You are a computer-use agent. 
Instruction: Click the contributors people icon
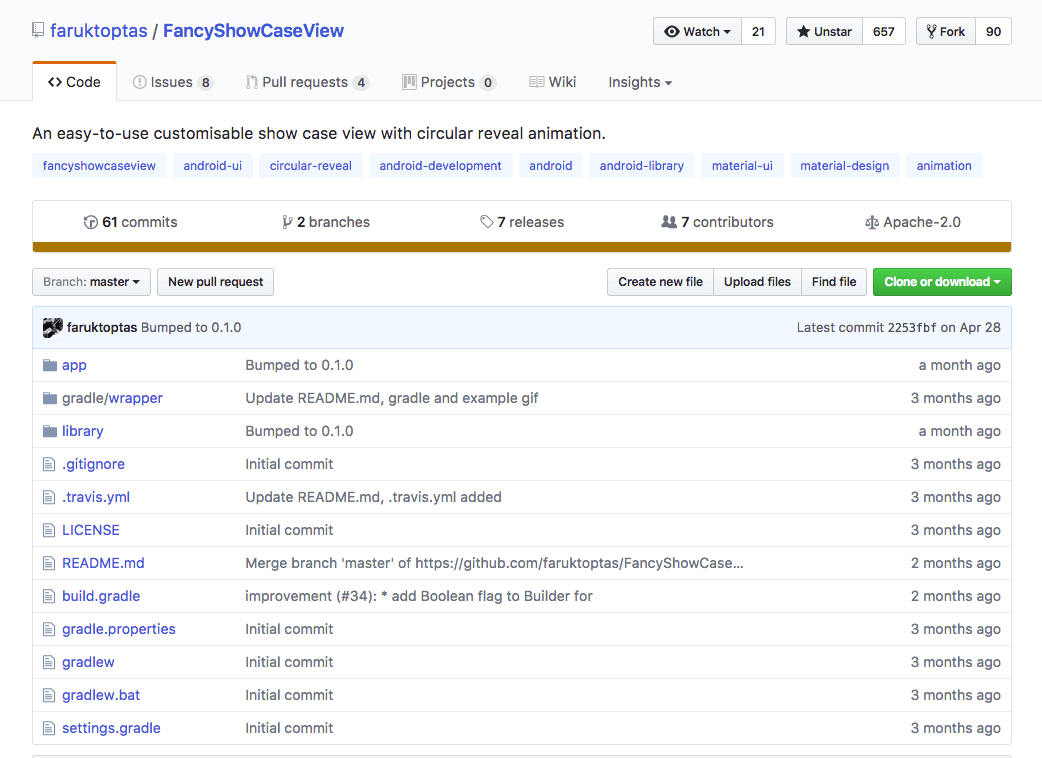669,222
